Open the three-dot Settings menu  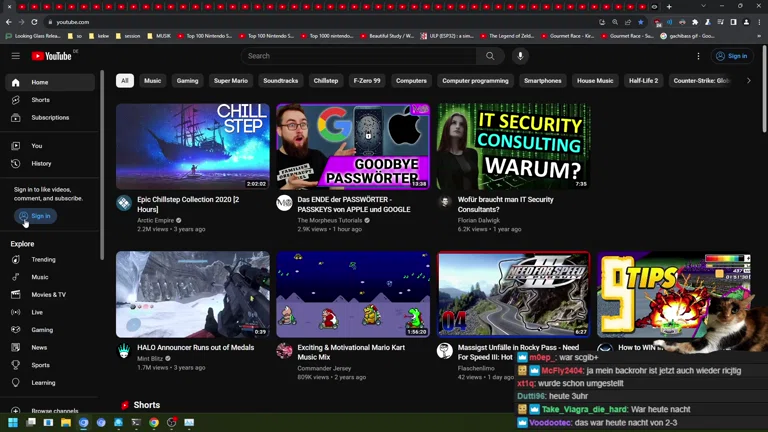click(698, 56)
